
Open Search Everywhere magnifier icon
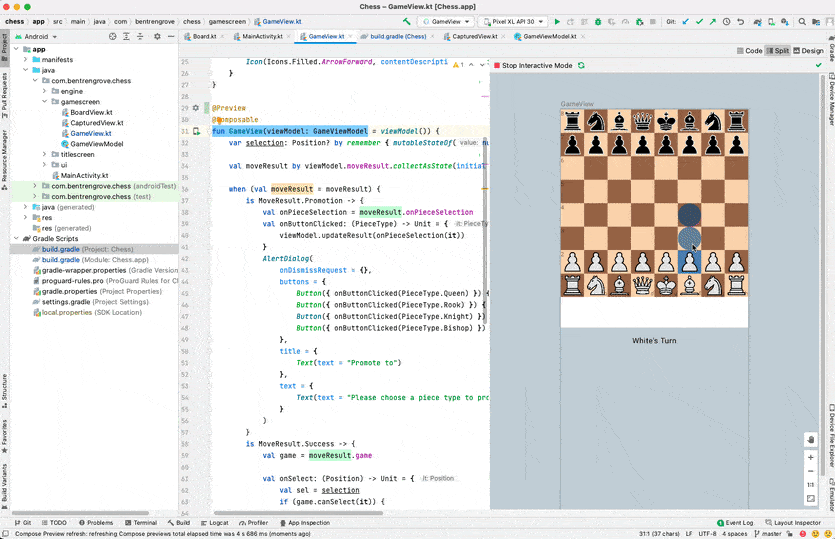tap(802, 21)
